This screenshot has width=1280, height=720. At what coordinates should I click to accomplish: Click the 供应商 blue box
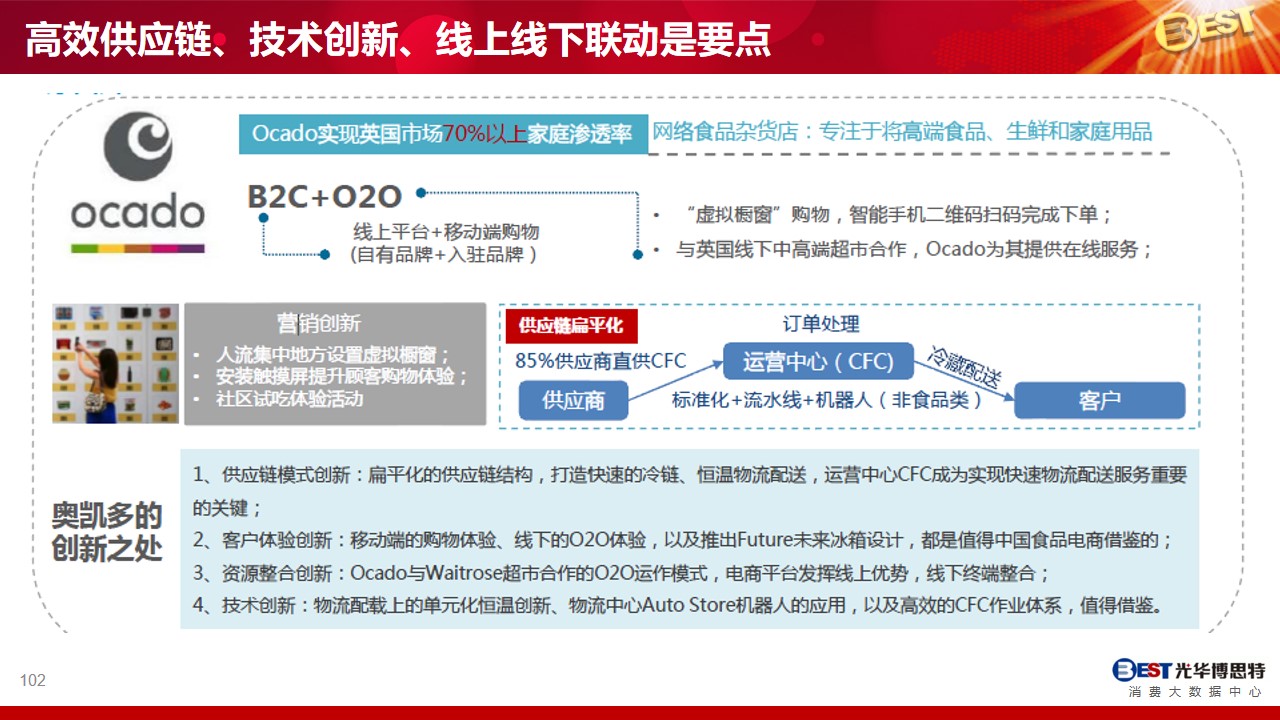click(573, 400)
